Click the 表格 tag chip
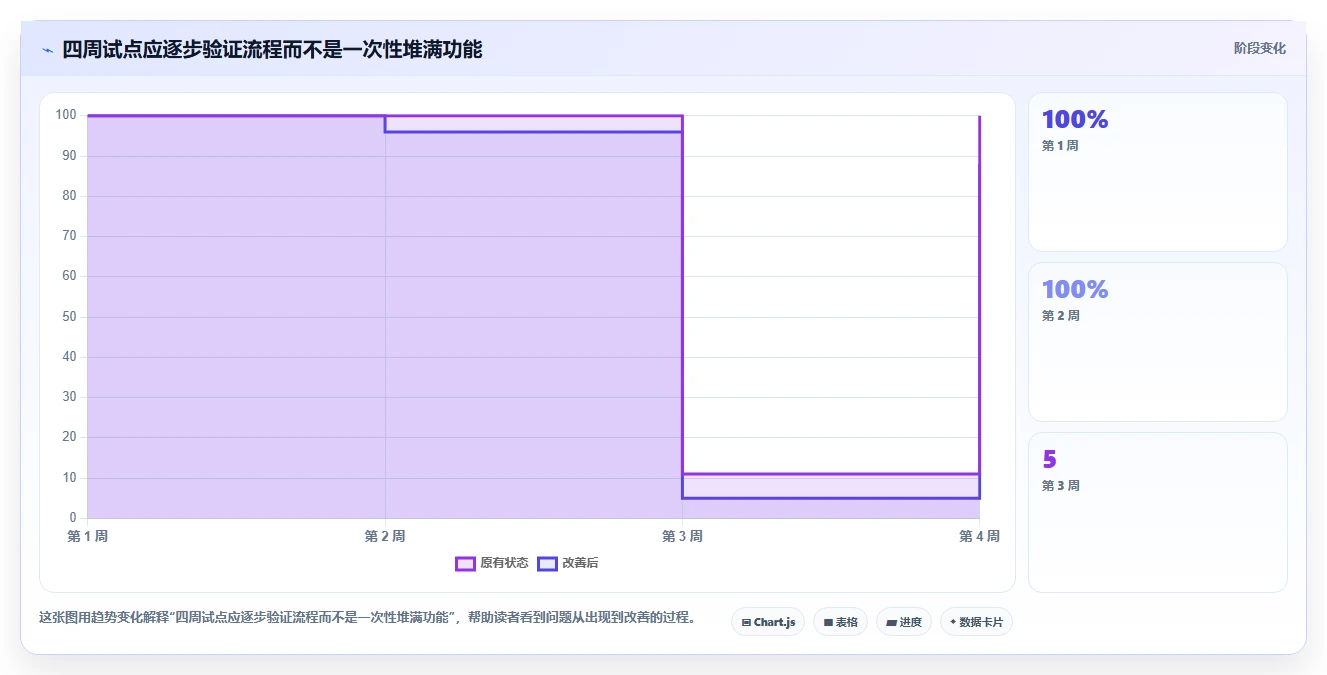1327x675 pixels. (840, 622)
